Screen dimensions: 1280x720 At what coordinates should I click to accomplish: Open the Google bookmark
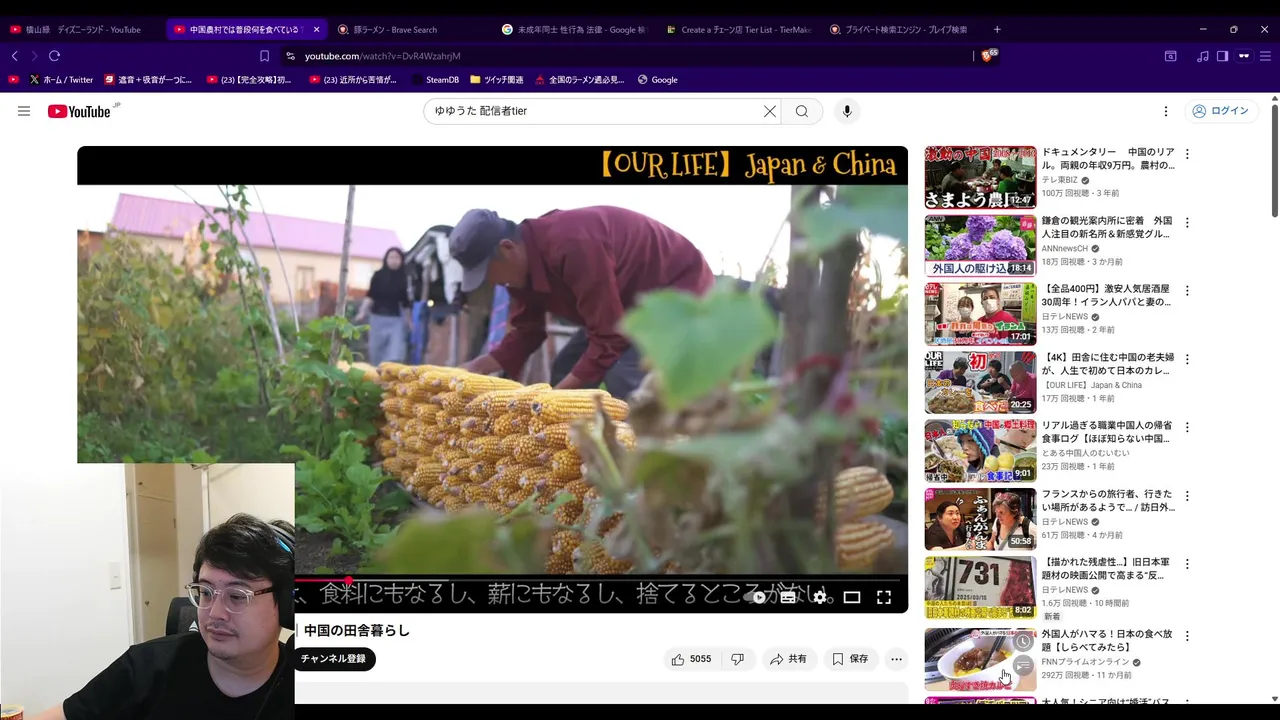pos(658,80)
